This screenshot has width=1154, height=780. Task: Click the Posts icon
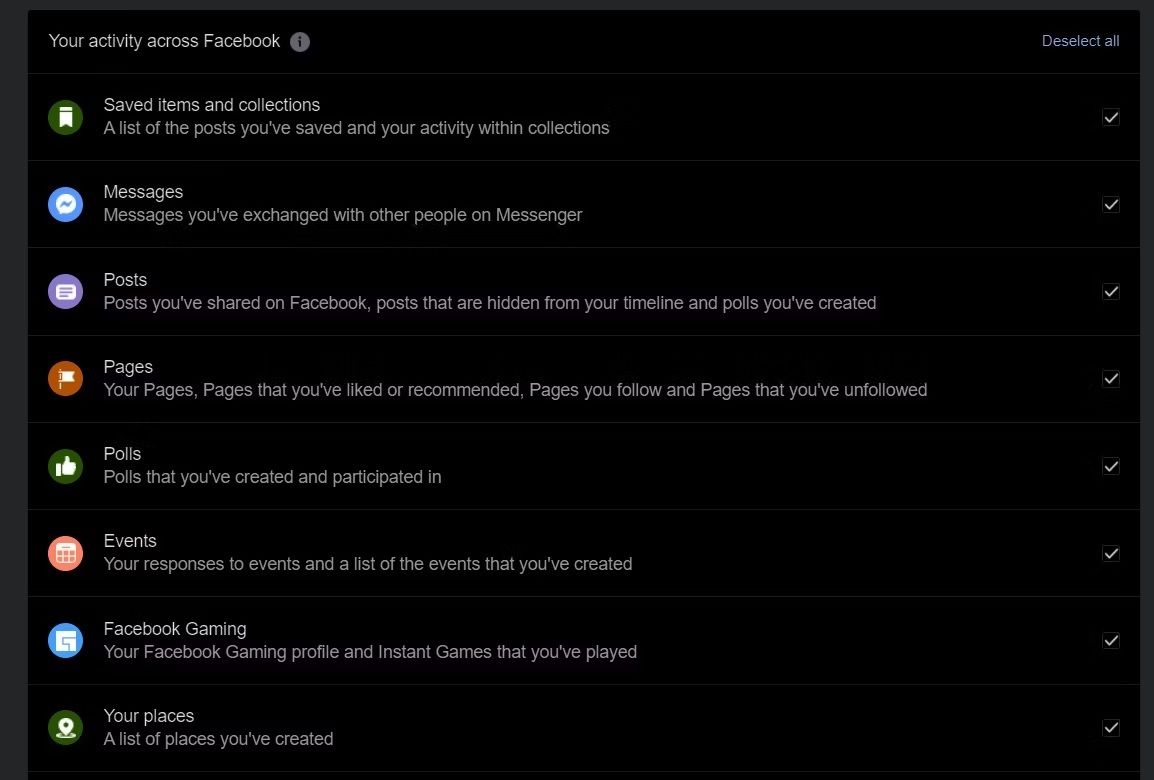(x=65, y=291)
